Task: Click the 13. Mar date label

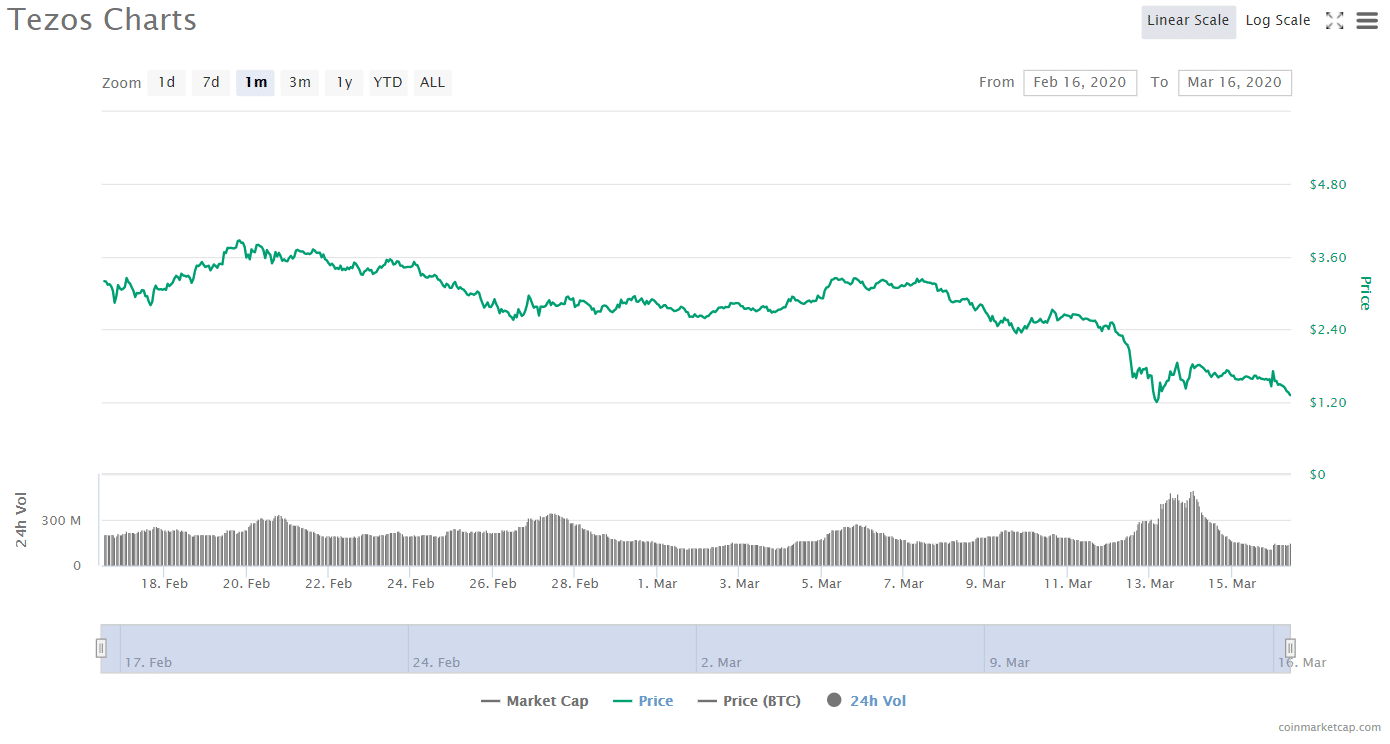Action: 1149,584
